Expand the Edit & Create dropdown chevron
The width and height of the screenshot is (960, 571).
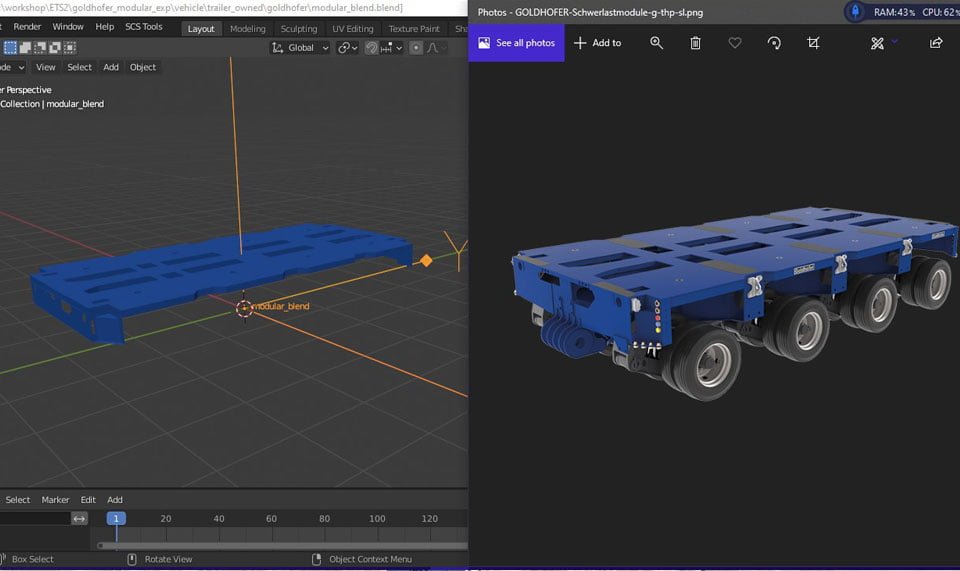(x=894, y=42)
